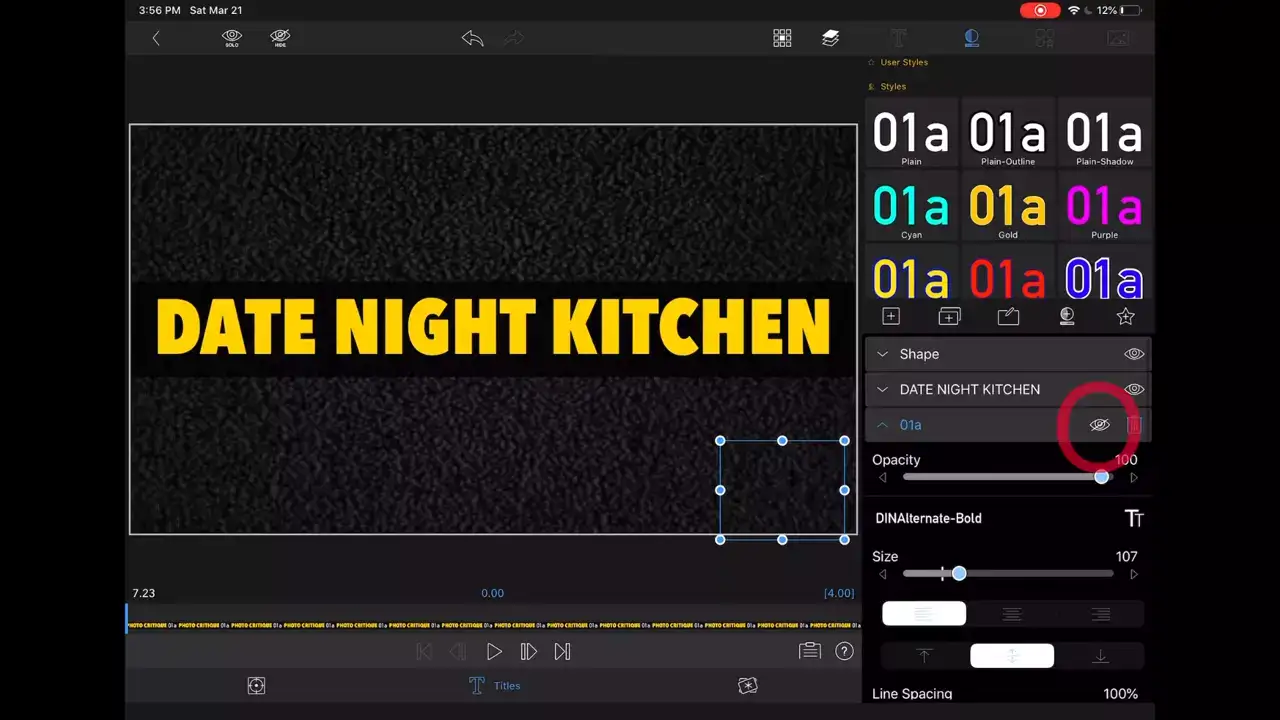Align text to the bottom
This screenshot has height=720, width=1280.
coord(1100,656)
